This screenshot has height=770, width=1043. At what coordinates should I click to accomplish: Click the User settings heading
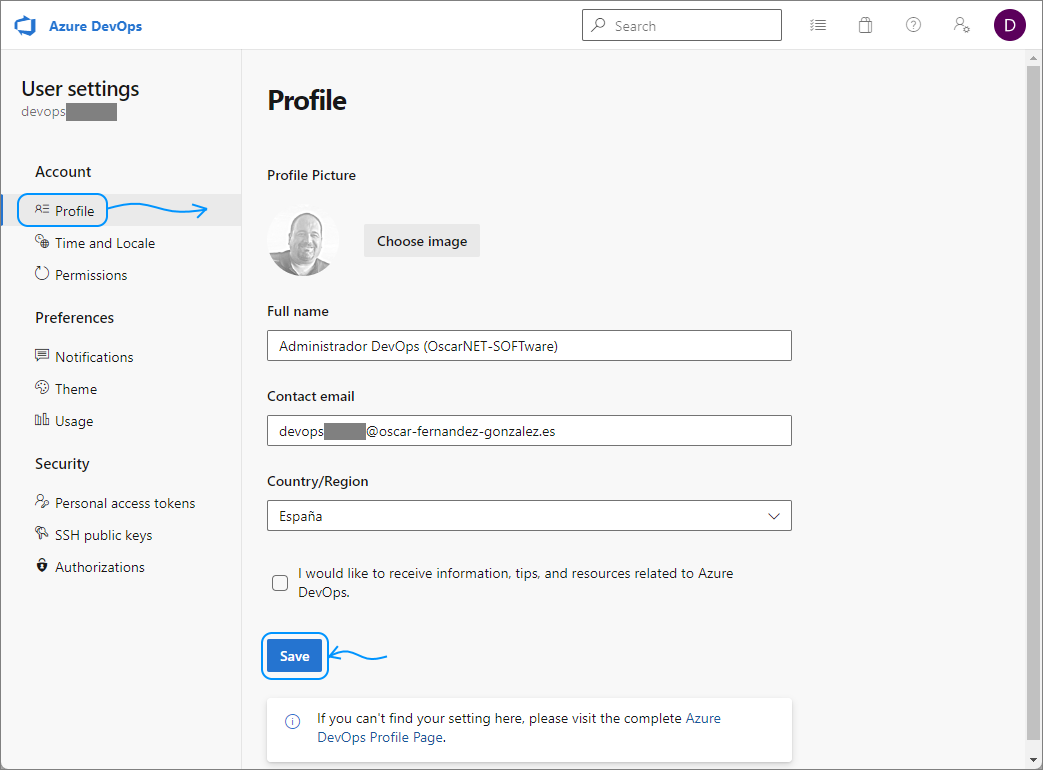tap(80, 88)
